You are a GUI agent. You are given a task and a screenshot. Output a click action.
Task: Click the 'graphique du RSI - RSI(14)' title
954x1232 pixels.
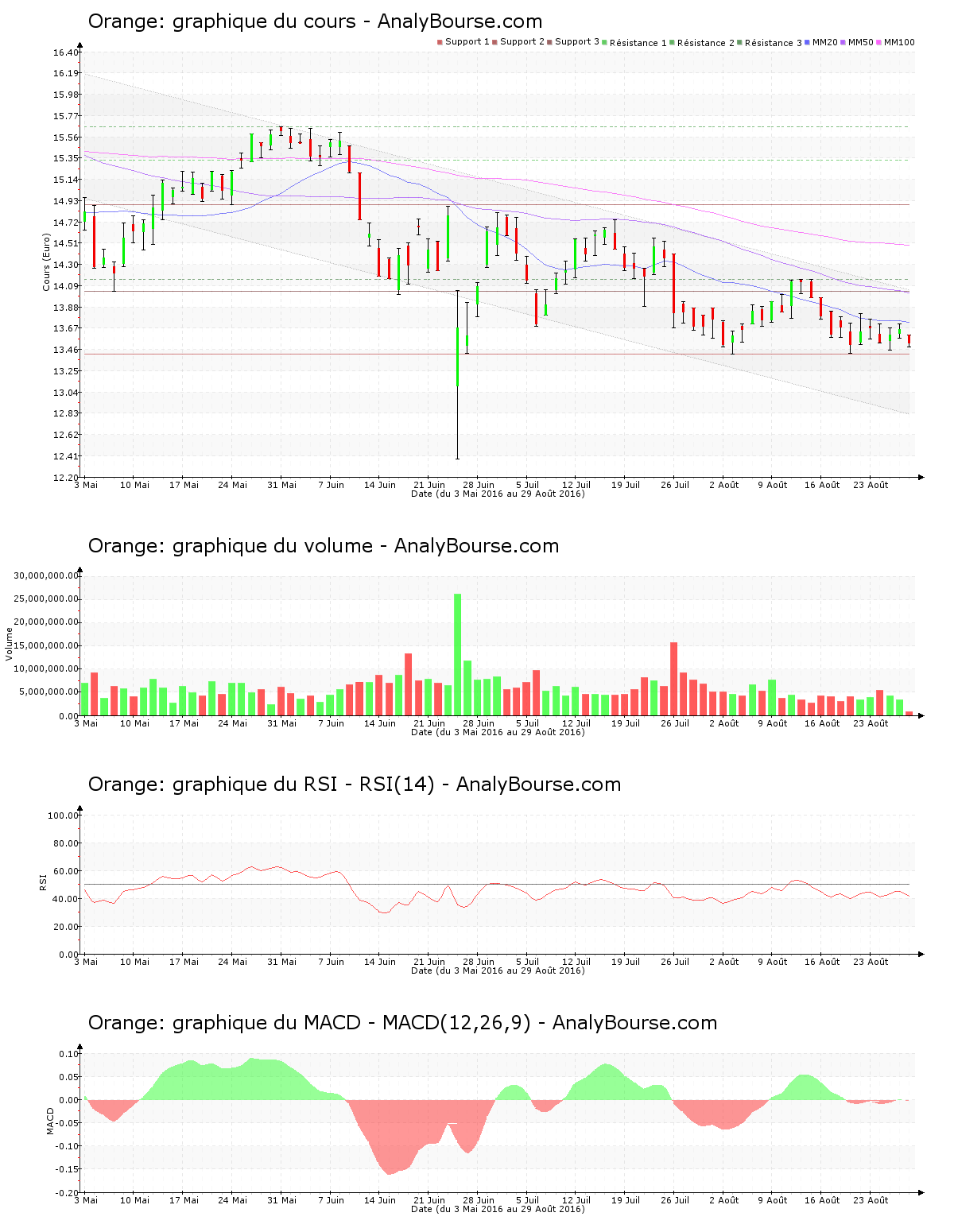coord(355,785)
